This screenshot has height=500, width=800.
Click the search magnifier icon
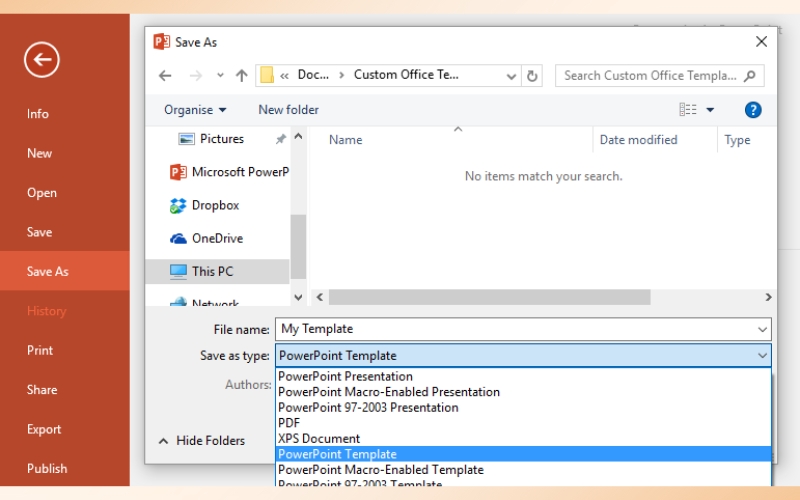[749, 76]
